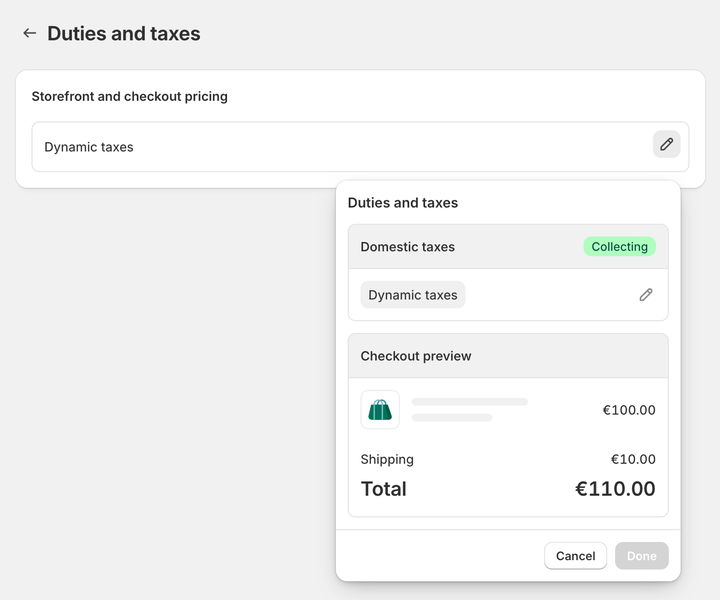Click the back arrow beside the page title
720x600 pixels.
click(x=29, y=33)
